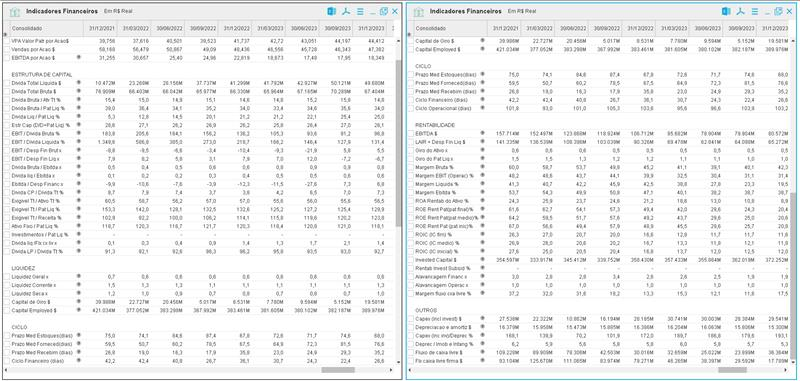This screenshot has width=800, height=381.
Task: Export left Indicadores Financeiros window to PDF
Action: 346,11
